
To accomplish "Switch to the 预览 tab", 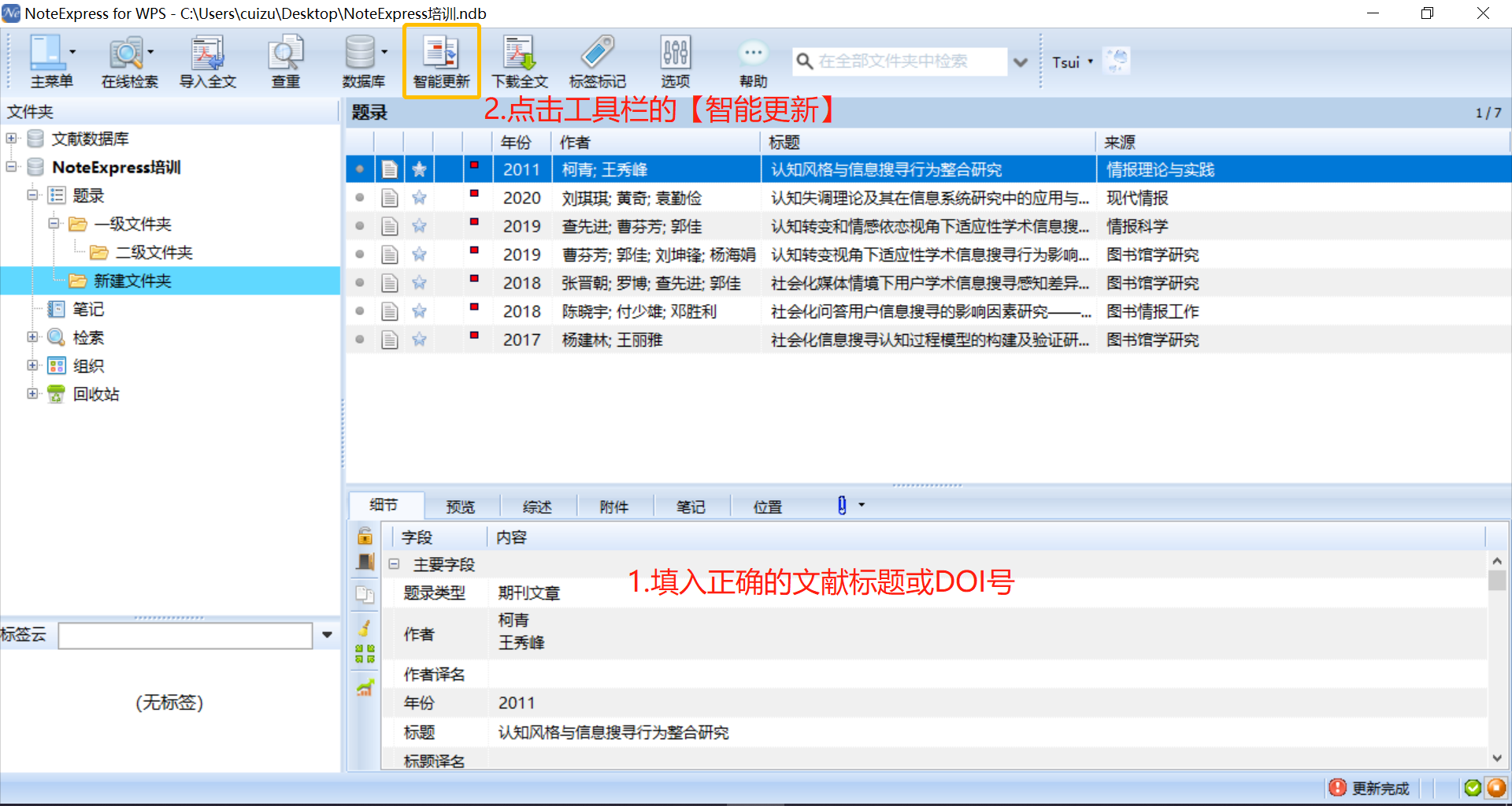I will pyautogui.click(x=461, y=506).
